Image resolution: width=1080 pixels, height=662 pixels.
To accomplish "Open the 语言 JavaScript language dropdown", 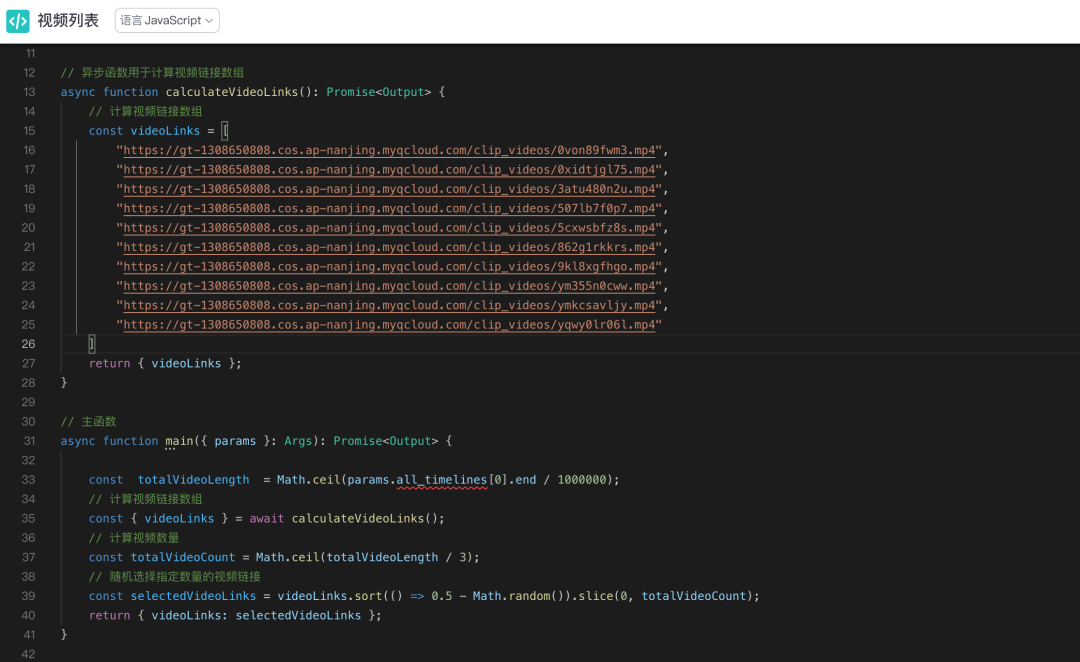I will pos(167,21).
